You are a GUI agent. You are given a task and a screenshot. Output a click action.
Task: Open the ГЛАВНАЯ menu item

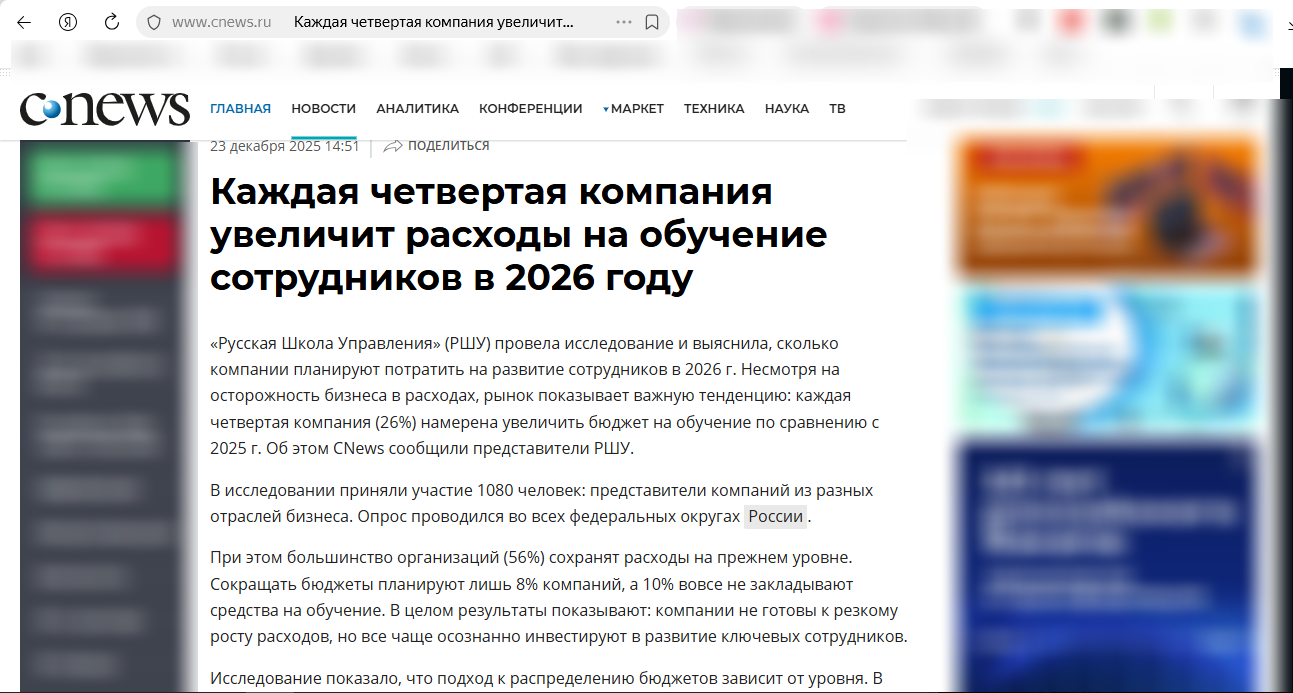point(240,108)
